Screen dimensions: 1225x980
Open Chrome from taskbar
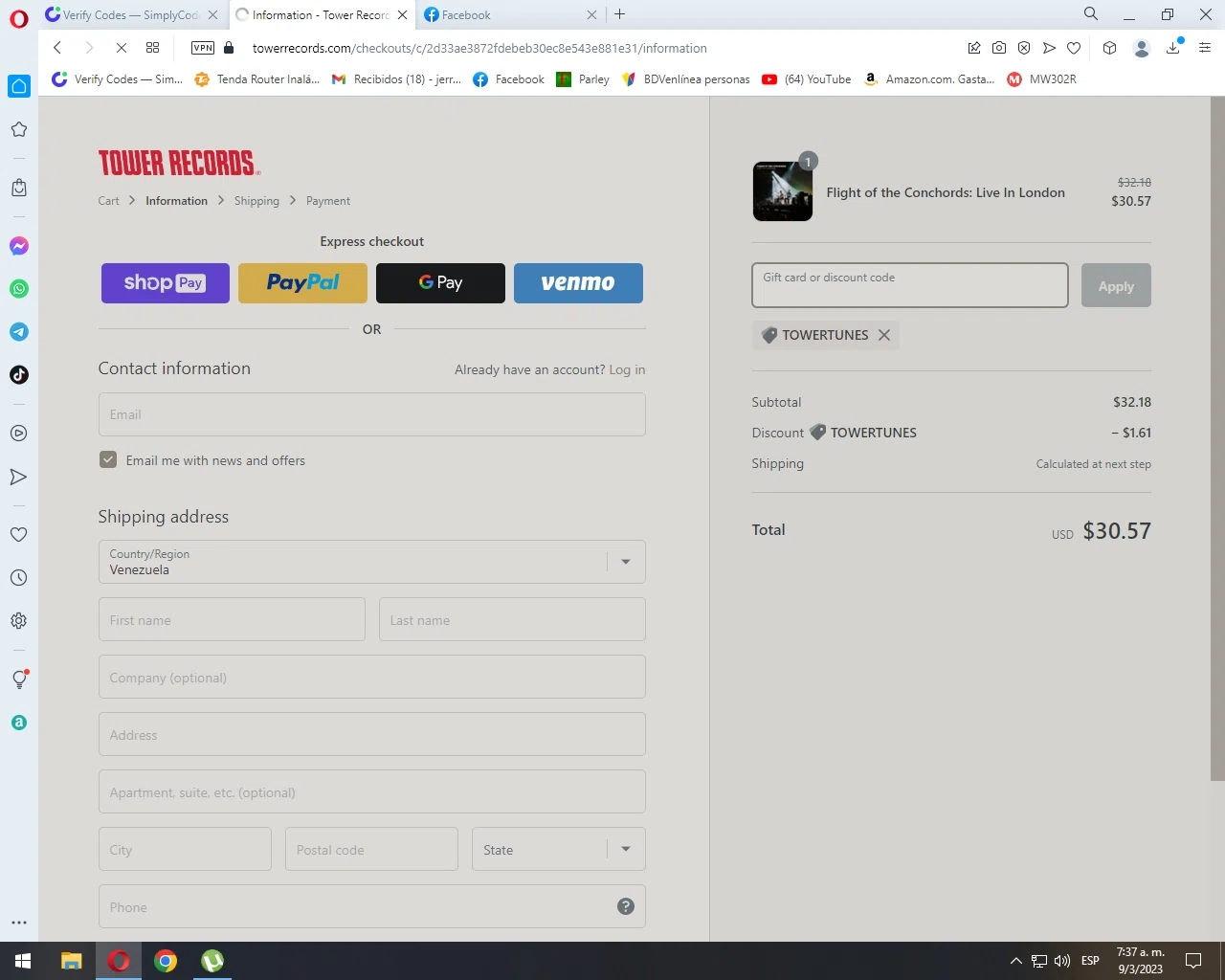(166, 961)
